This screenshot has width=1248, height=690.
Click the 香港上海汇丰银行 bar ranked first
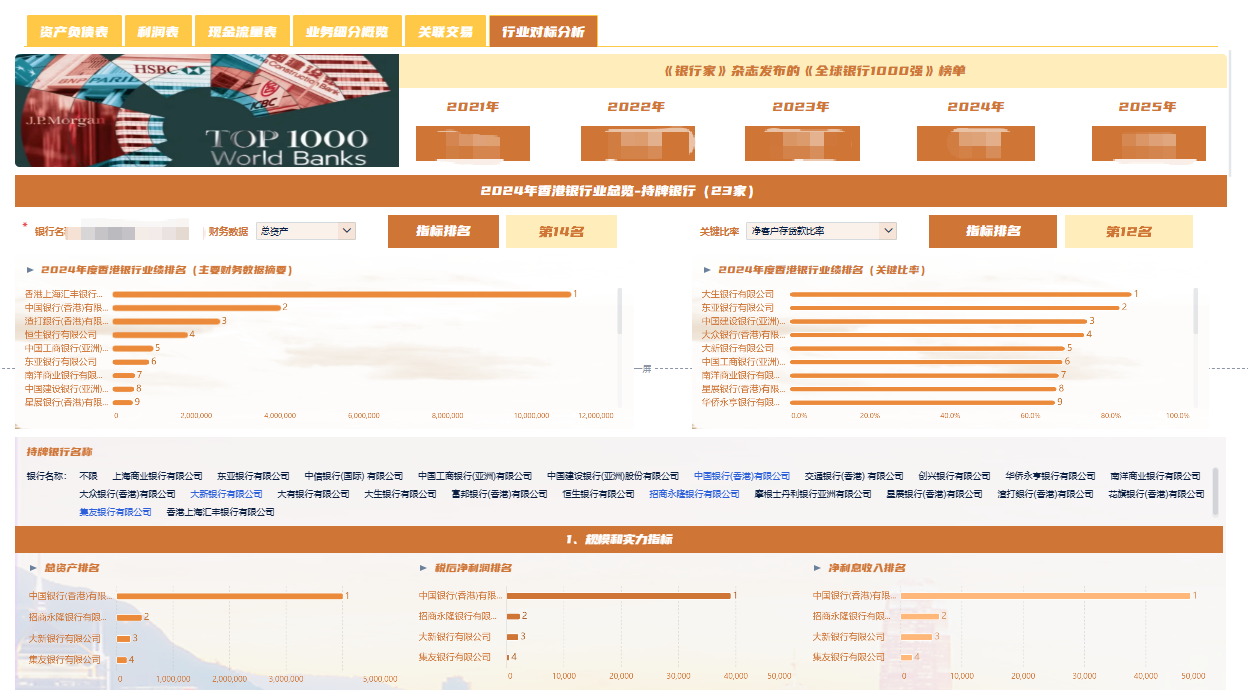(x=341, y=294)
